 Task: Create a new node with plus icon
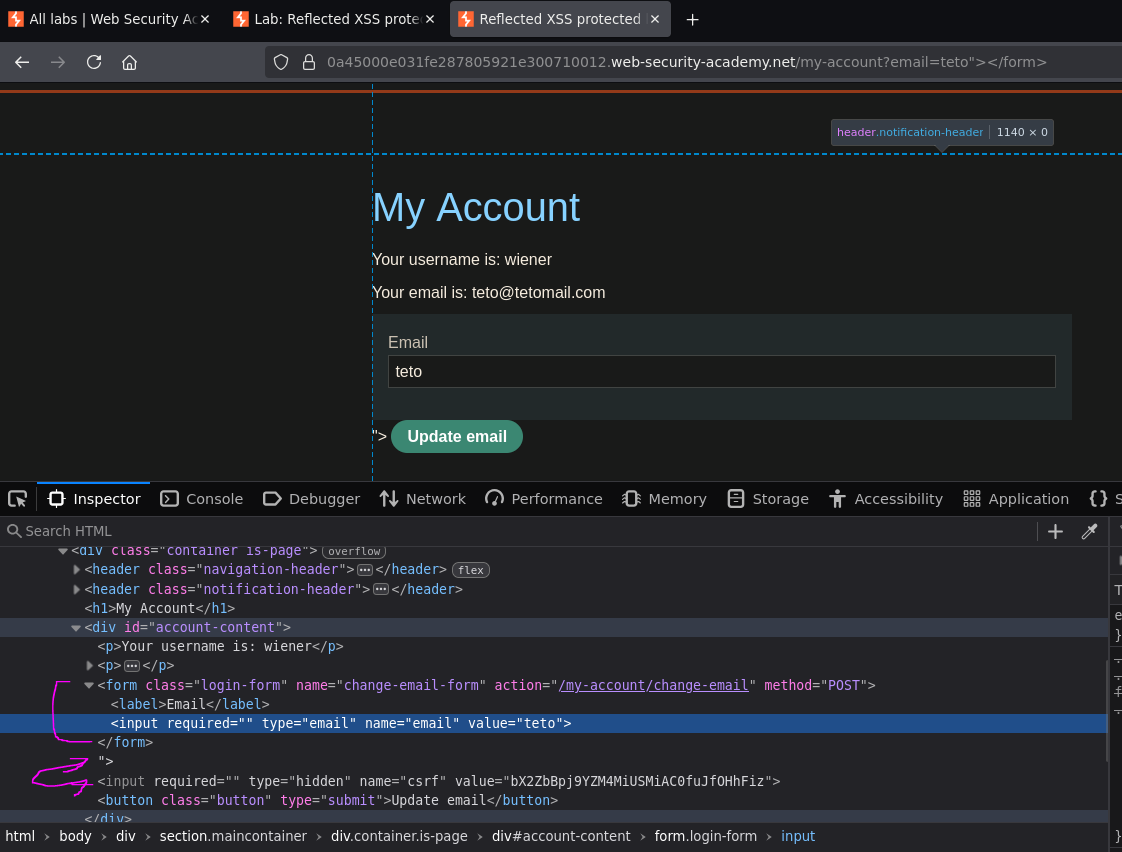coord(1055,532)
